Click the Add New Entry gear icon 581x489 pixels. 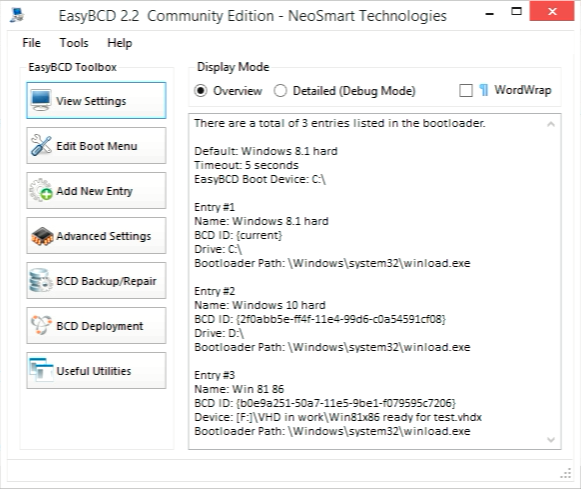point(41,190)
